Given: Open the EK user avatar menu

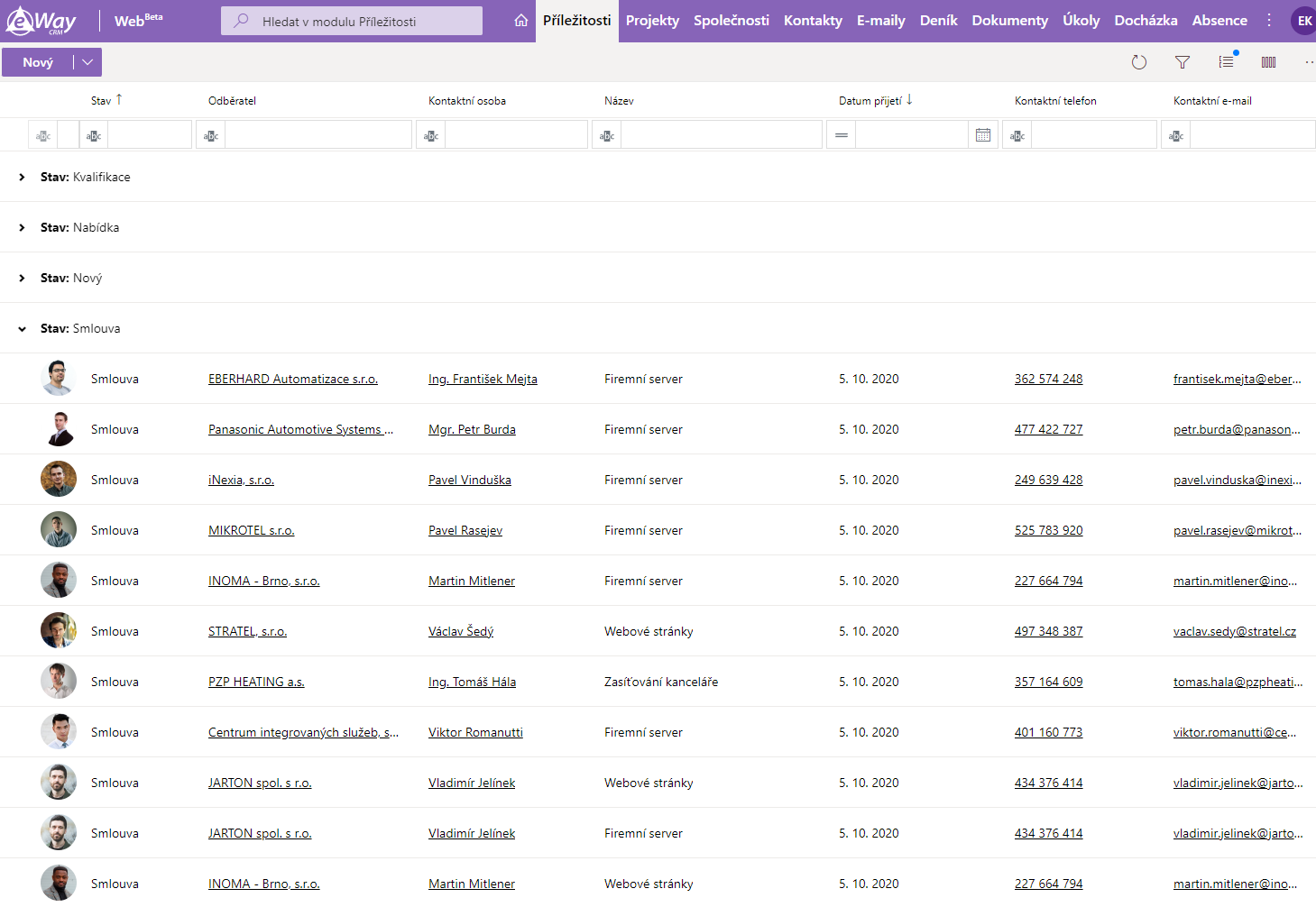Looking at the screenshot, I should (1303, 21).
